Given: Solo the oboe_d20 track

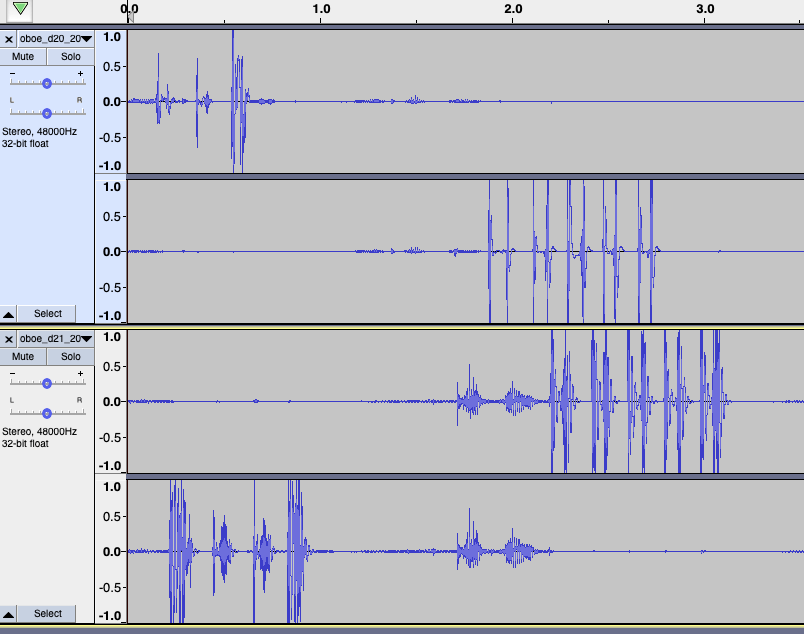Looking at the screenshot, I should point(71,56).
